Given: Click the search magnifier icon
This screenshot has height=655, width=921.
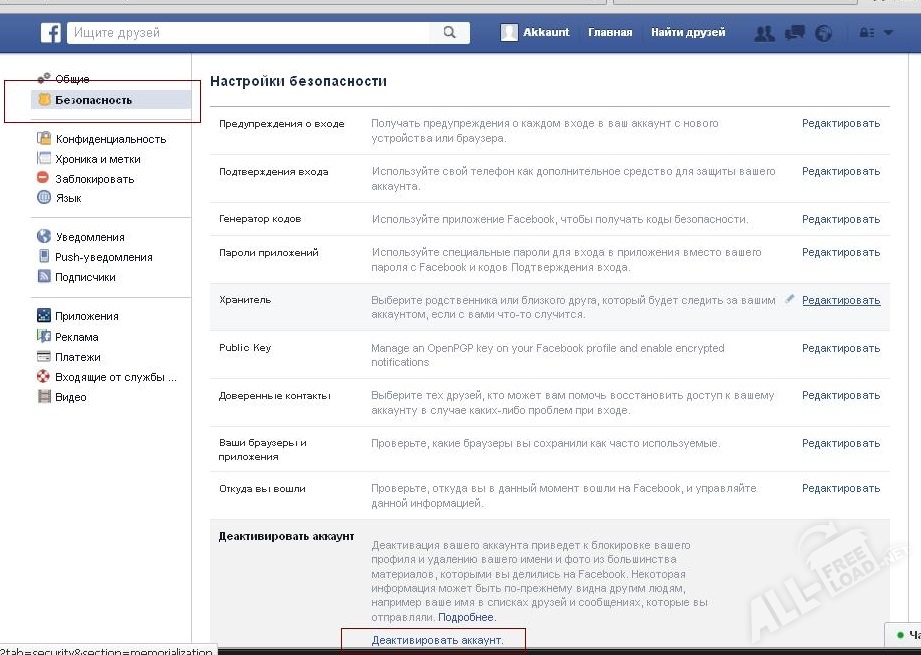Looking at the screenshot, I should pos(449,33).
